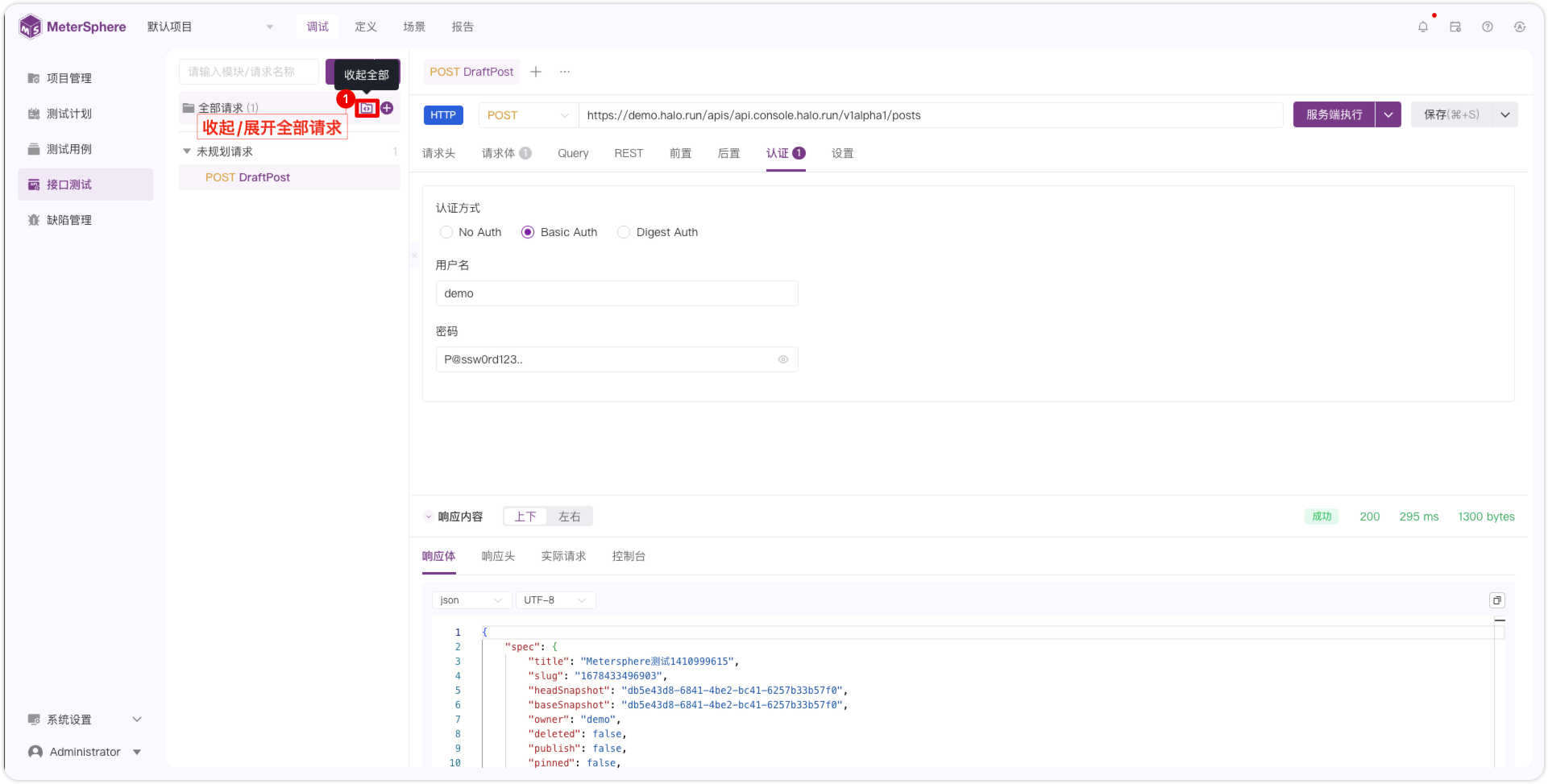
Task: Open 测试用例 in the sidebar
Action: [85, 149]
